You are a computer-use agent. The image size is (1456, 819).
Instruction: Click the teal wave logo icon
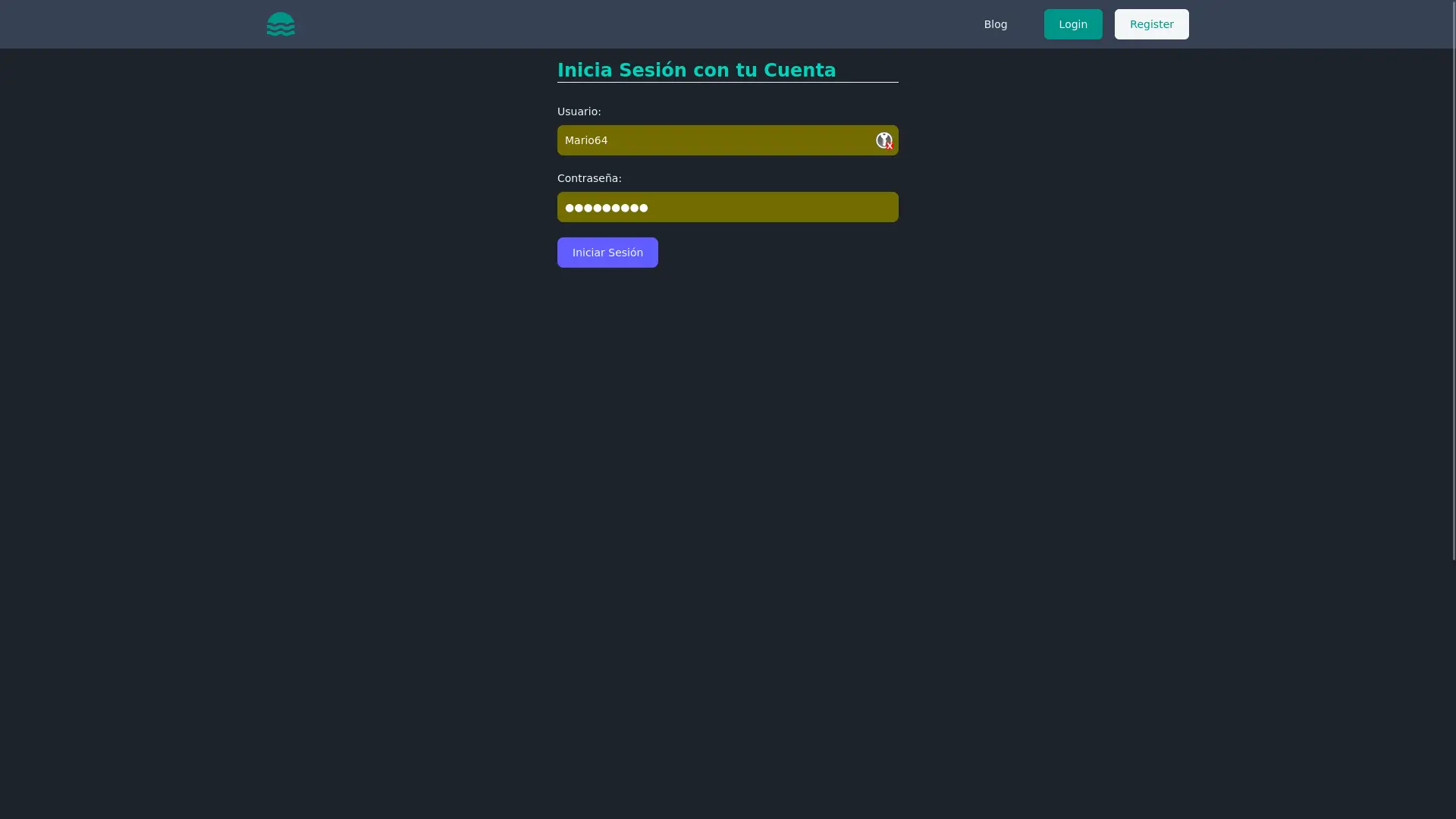[281, 24]
